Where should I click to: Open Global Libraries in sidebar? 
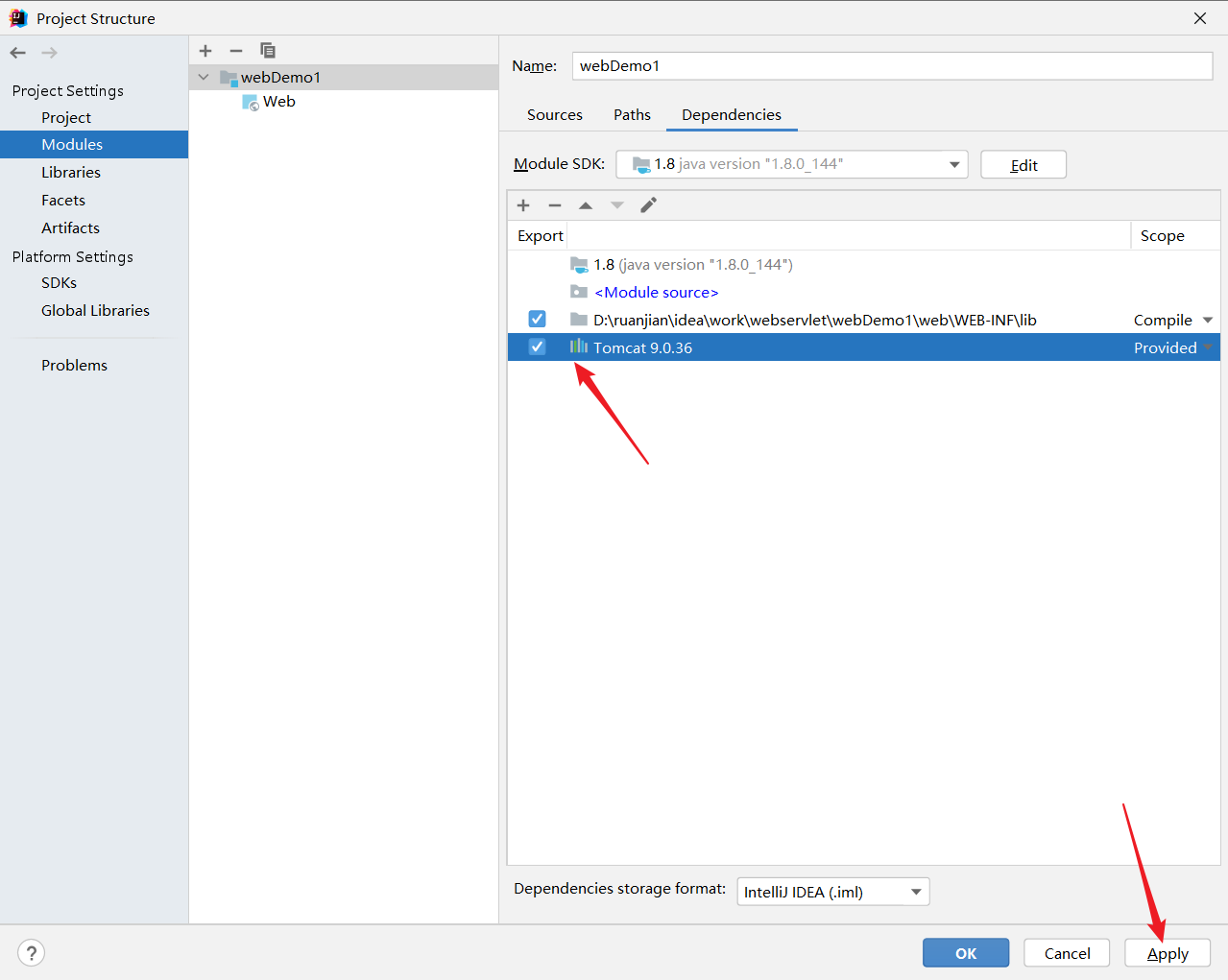95,310
